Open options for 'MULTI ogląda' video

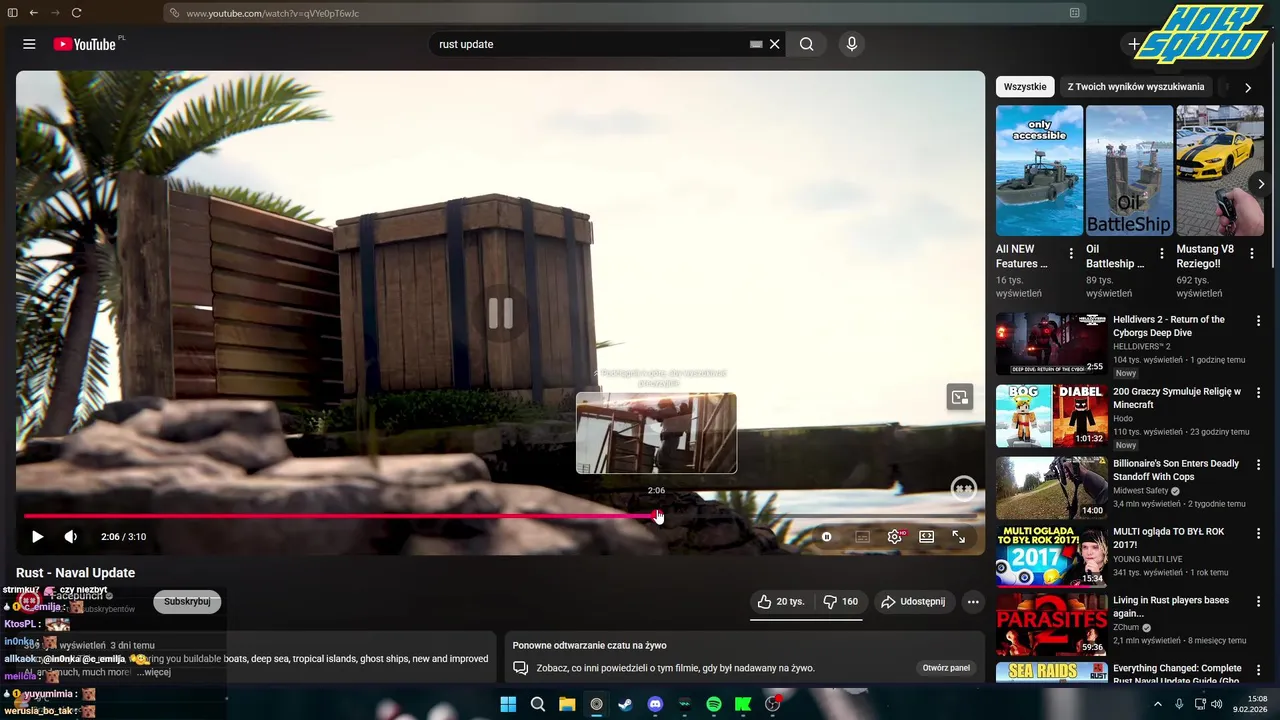(x=1258, y=533)
